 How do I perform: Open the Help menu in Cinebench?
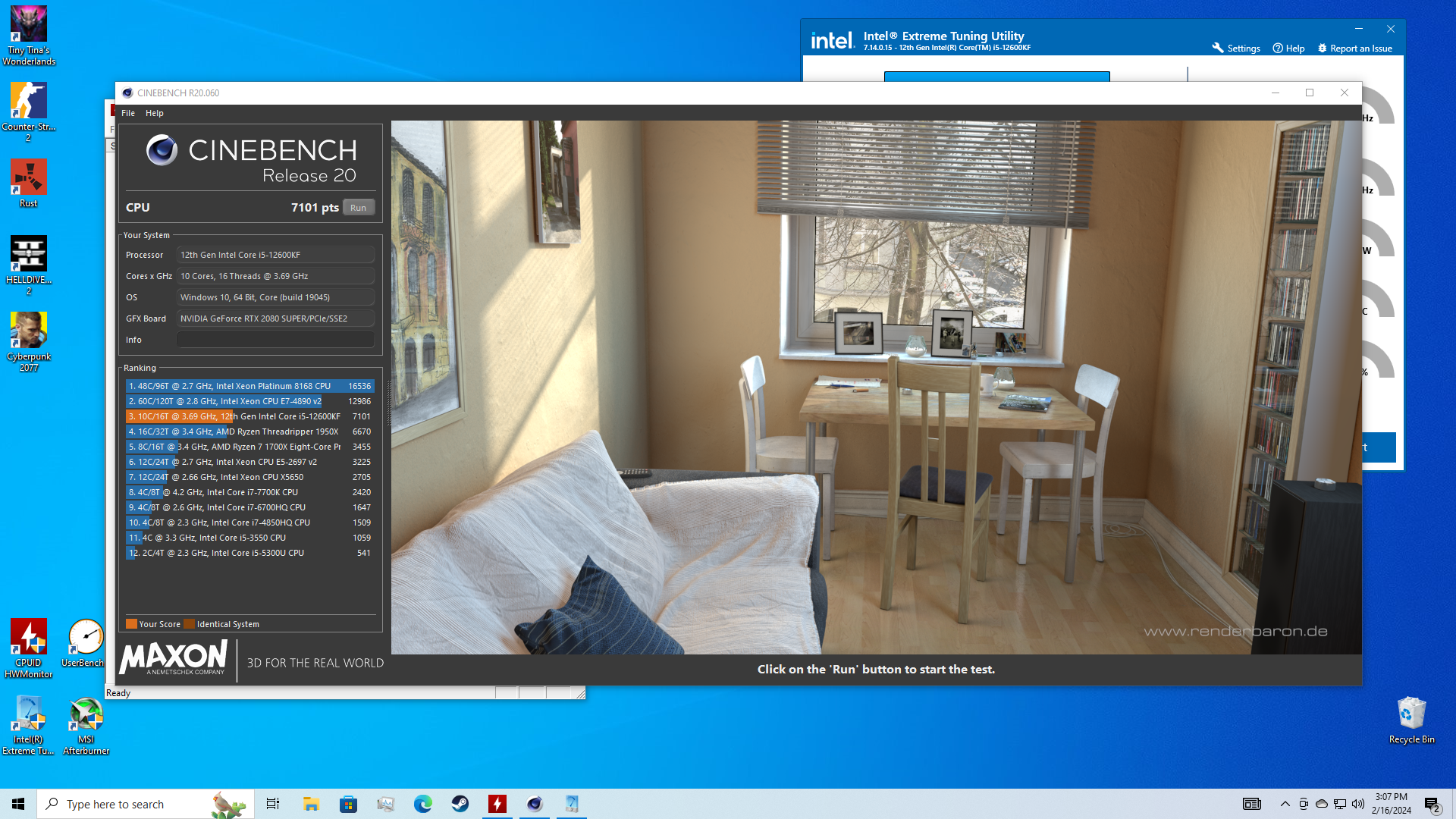[x=155, y=113]
